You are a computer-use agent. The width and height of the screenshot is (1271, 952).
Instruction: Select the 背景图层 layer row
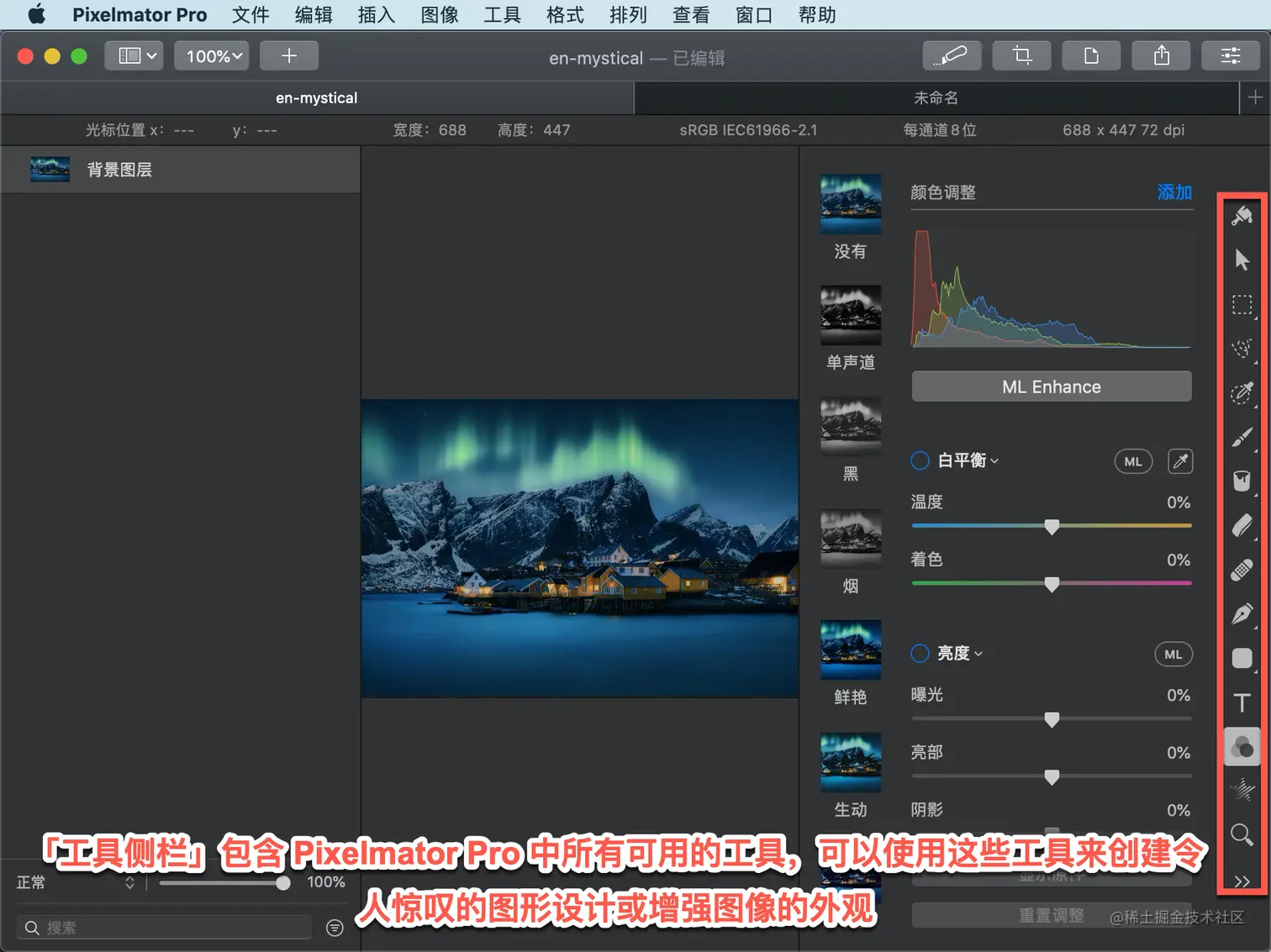(x=181, y=170)
